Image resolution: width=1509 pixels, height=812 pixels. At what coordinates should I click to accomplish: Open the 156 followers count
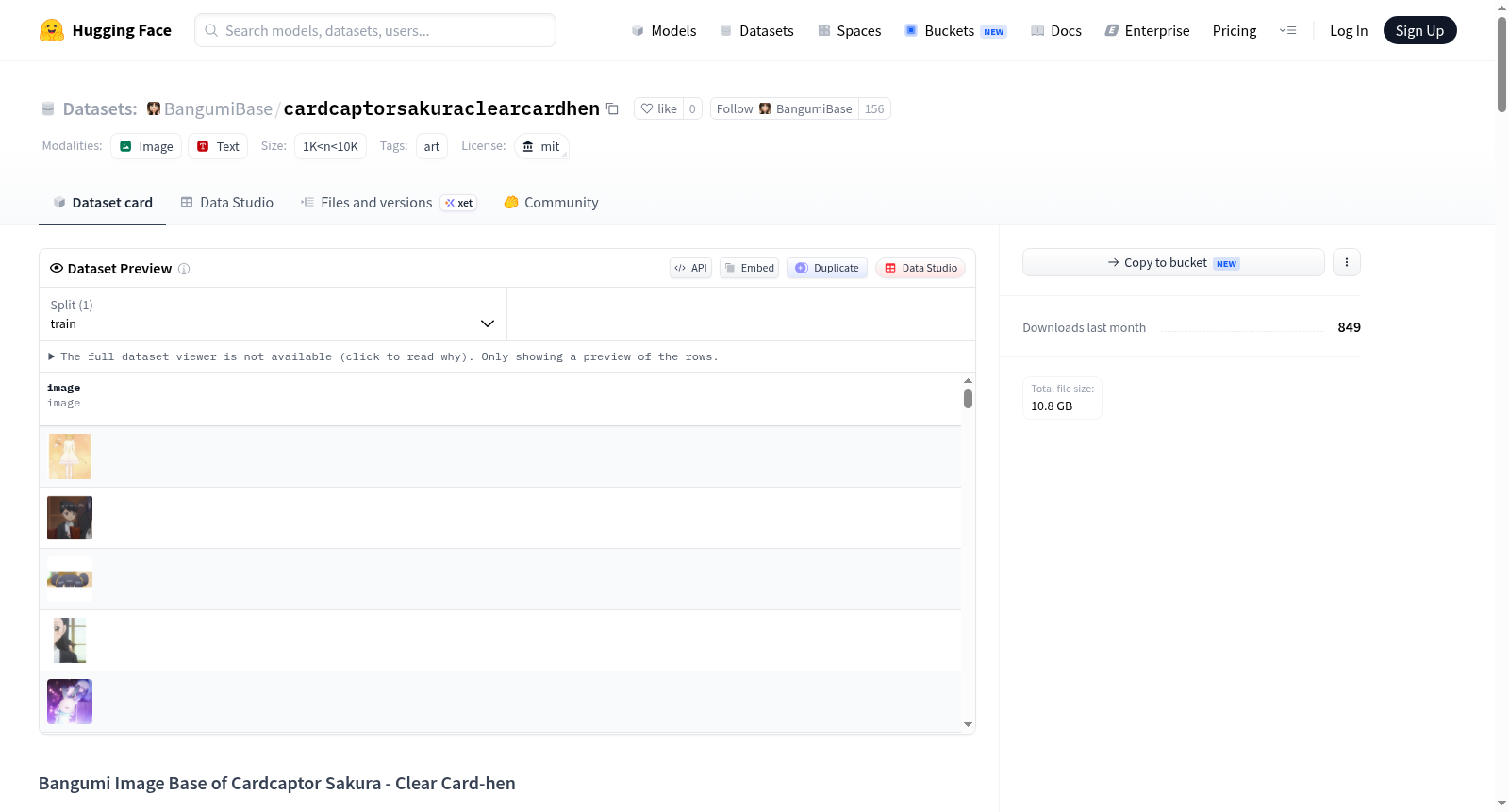[874, 108]
